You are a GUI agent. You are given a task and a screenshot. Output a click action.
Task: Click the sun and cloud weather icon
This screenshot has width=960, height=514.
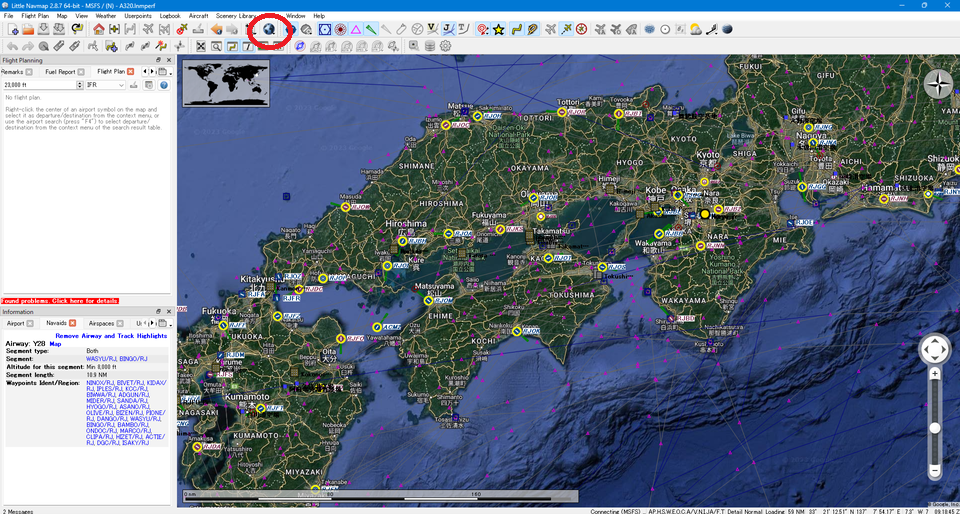tap(695, 30)
